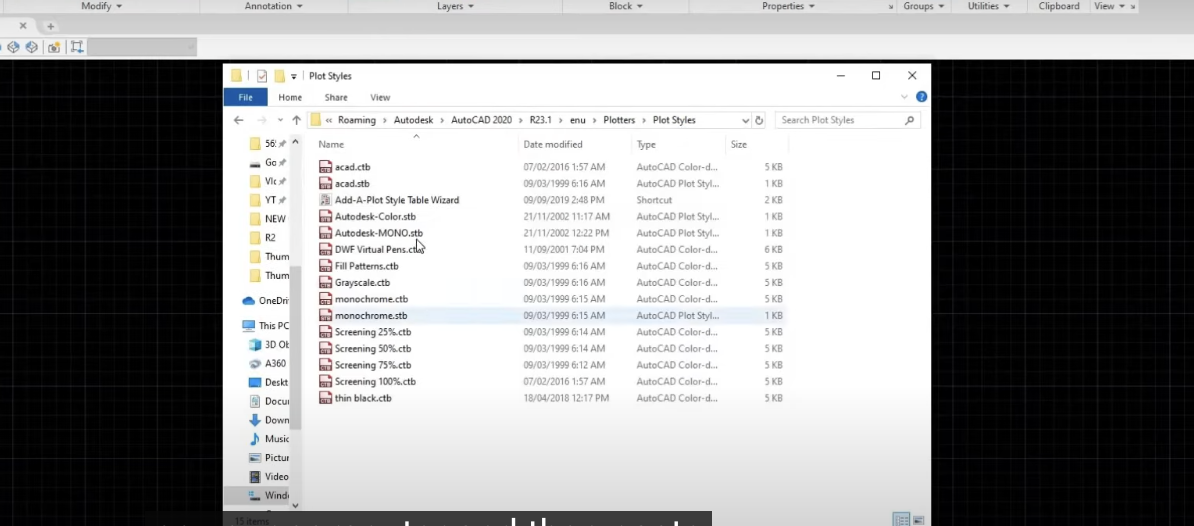This screenshot has height=526, width=1194.
Task: Open quick access toolbar properties checkmark icon
Action: tap(262, 76)
